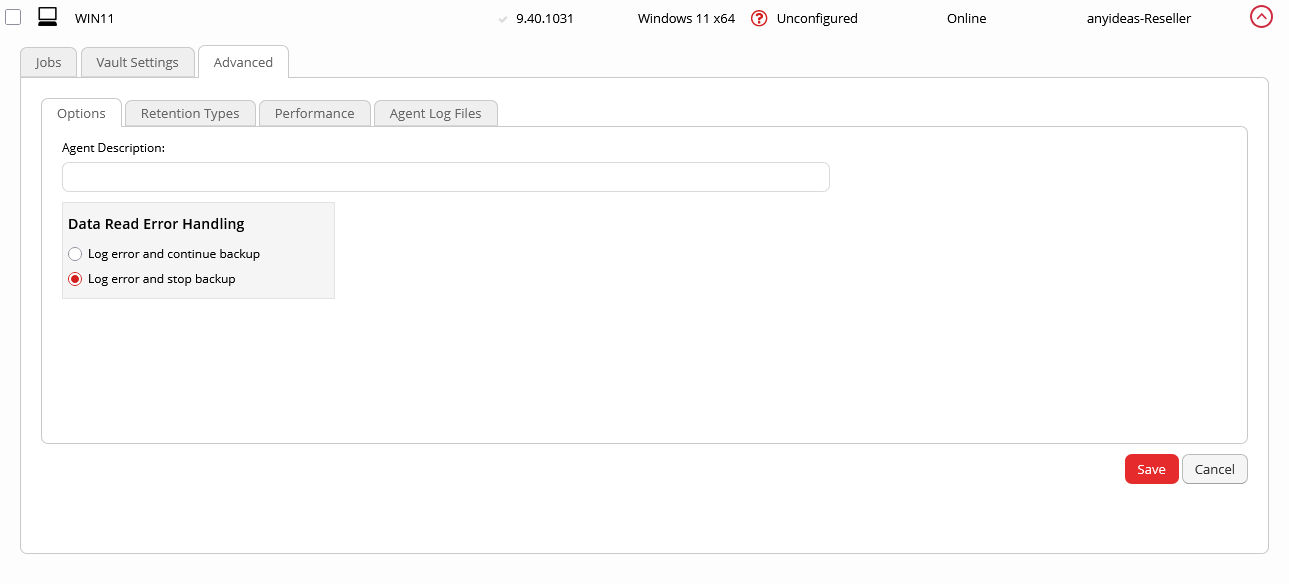Viewport: 1289px width, 584px height.
Task: View the Agent Log Files sub-tab
Action: 435,113
